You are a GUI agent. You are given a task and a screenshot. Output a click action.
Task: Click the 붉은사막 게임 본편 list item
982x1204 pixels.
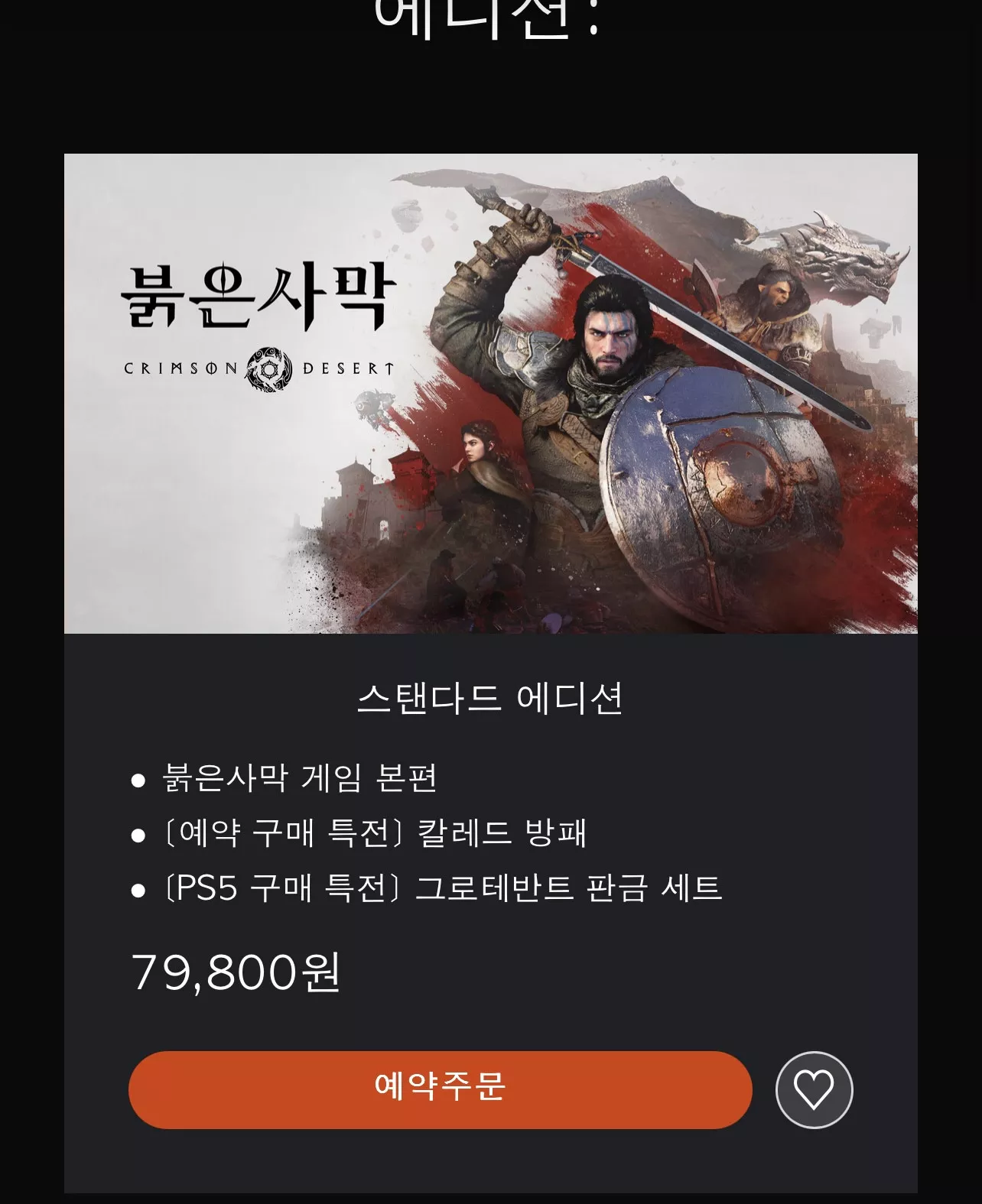pos(300,777)
